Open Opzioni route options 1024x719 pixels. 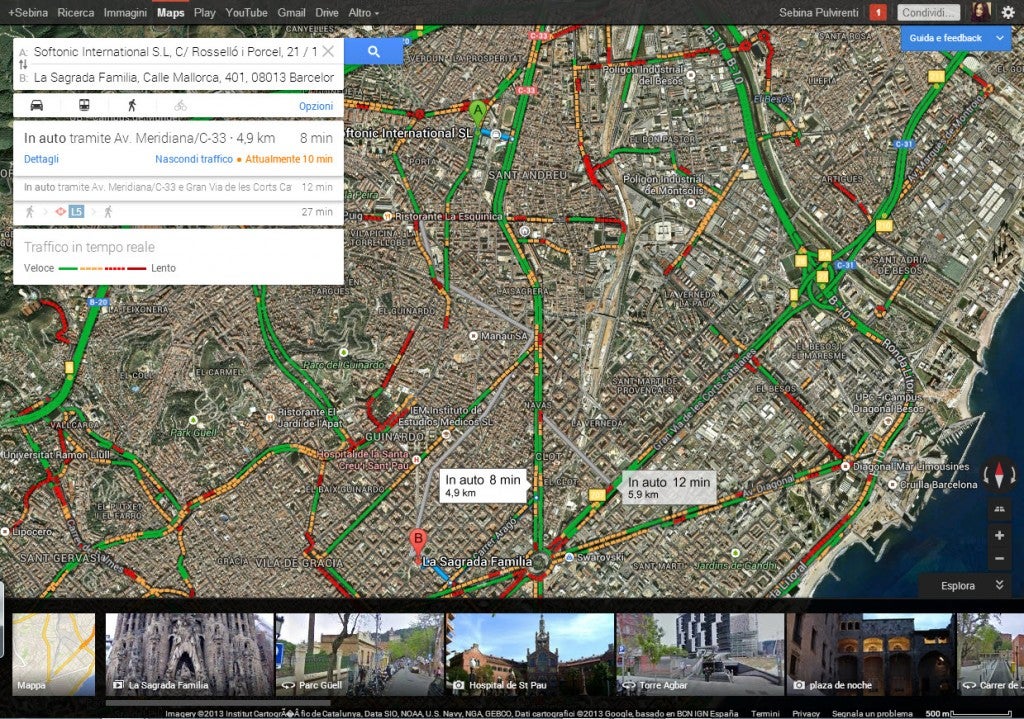coord(316,106)
